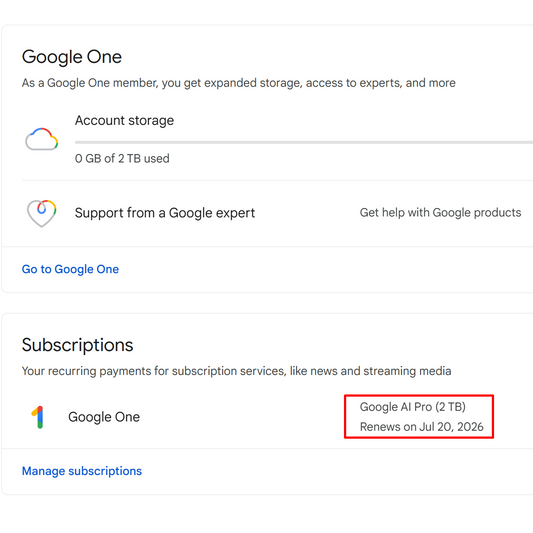Click empty space in the Account storage row

340,160
